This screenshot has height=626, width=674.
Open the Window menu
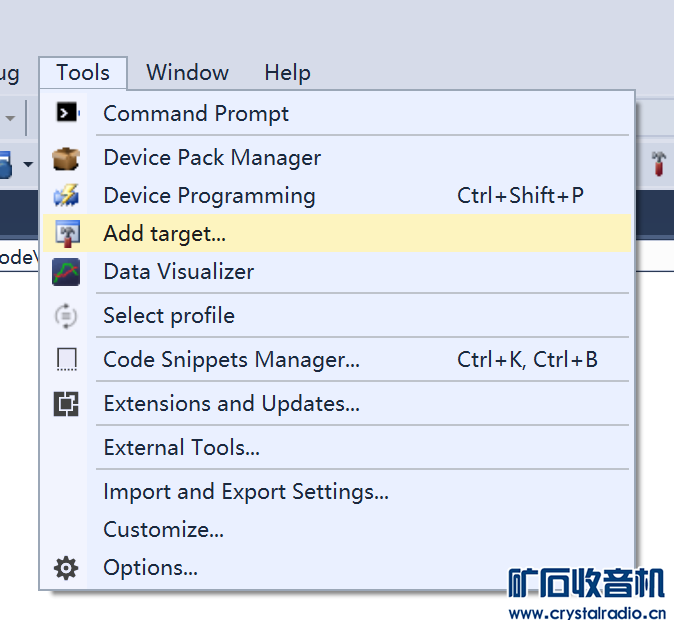187,73
